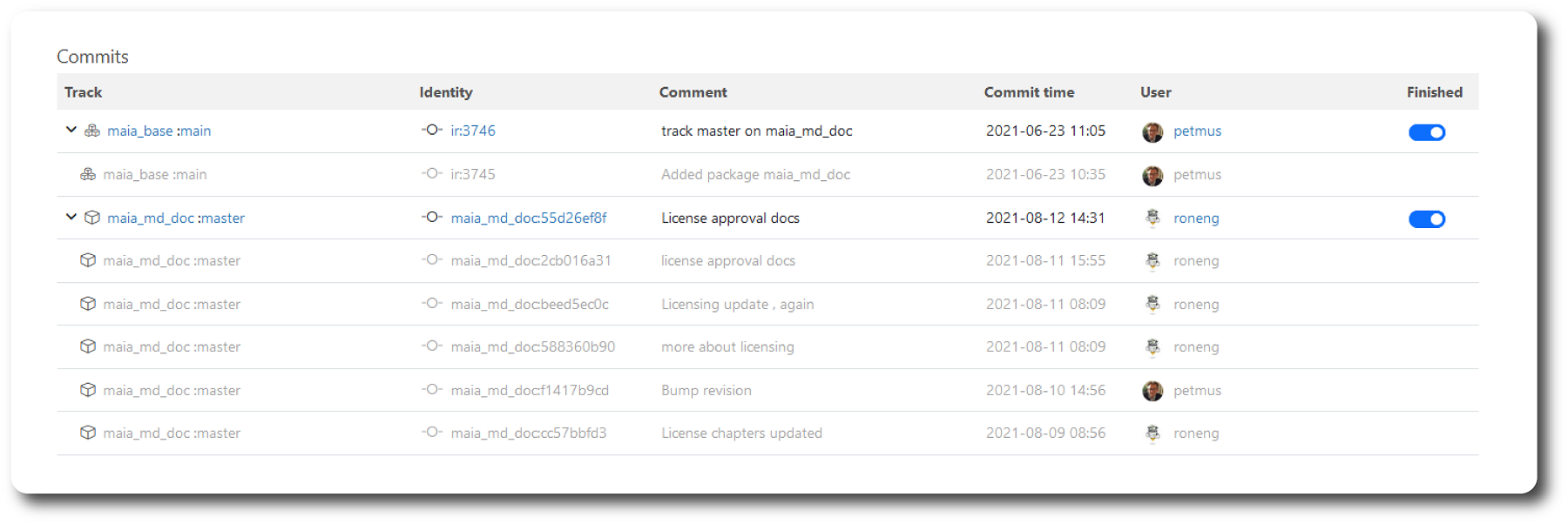
Task: Click the Track column header
Action: [84, 92]
